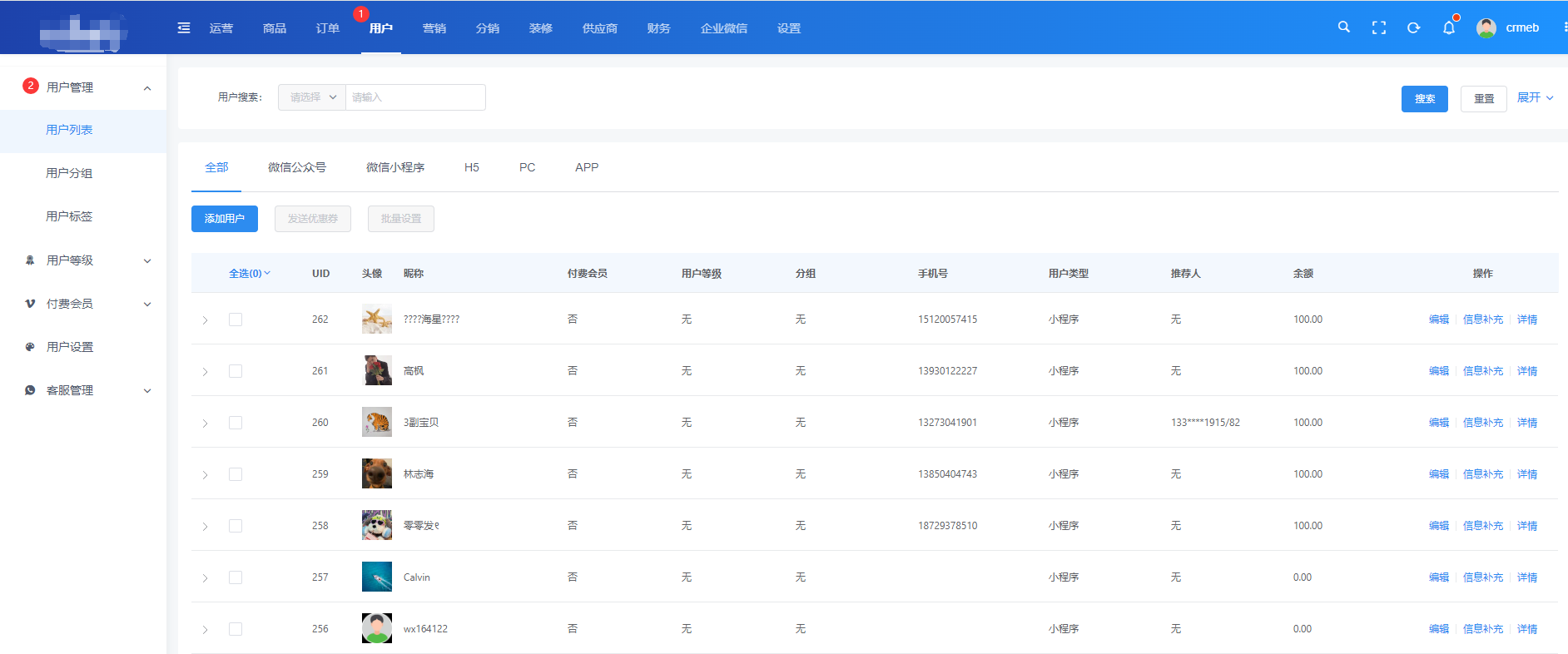Click 信息补充 for user 高枫
Screen dimensions: 1568x654
[1483, 371]
